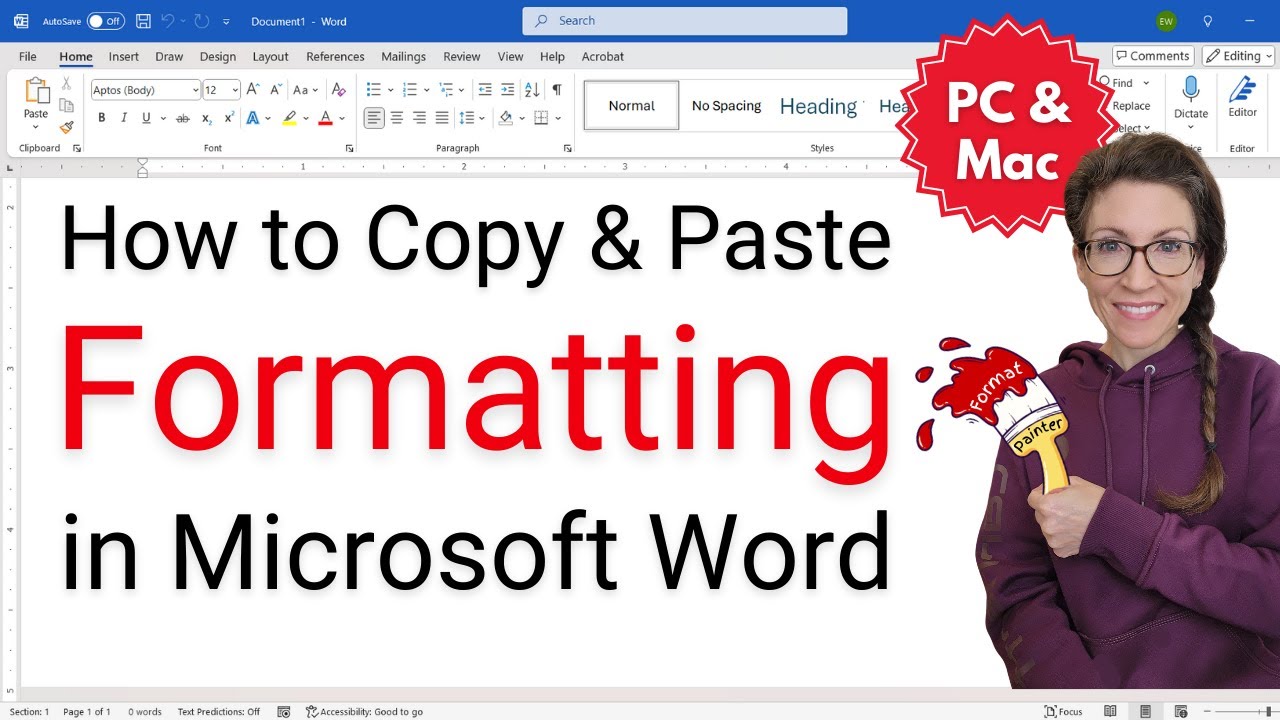The width and height of the screenshot is (1280, 720).
Task: Expand the Paste options arrow
Action: 36,128
